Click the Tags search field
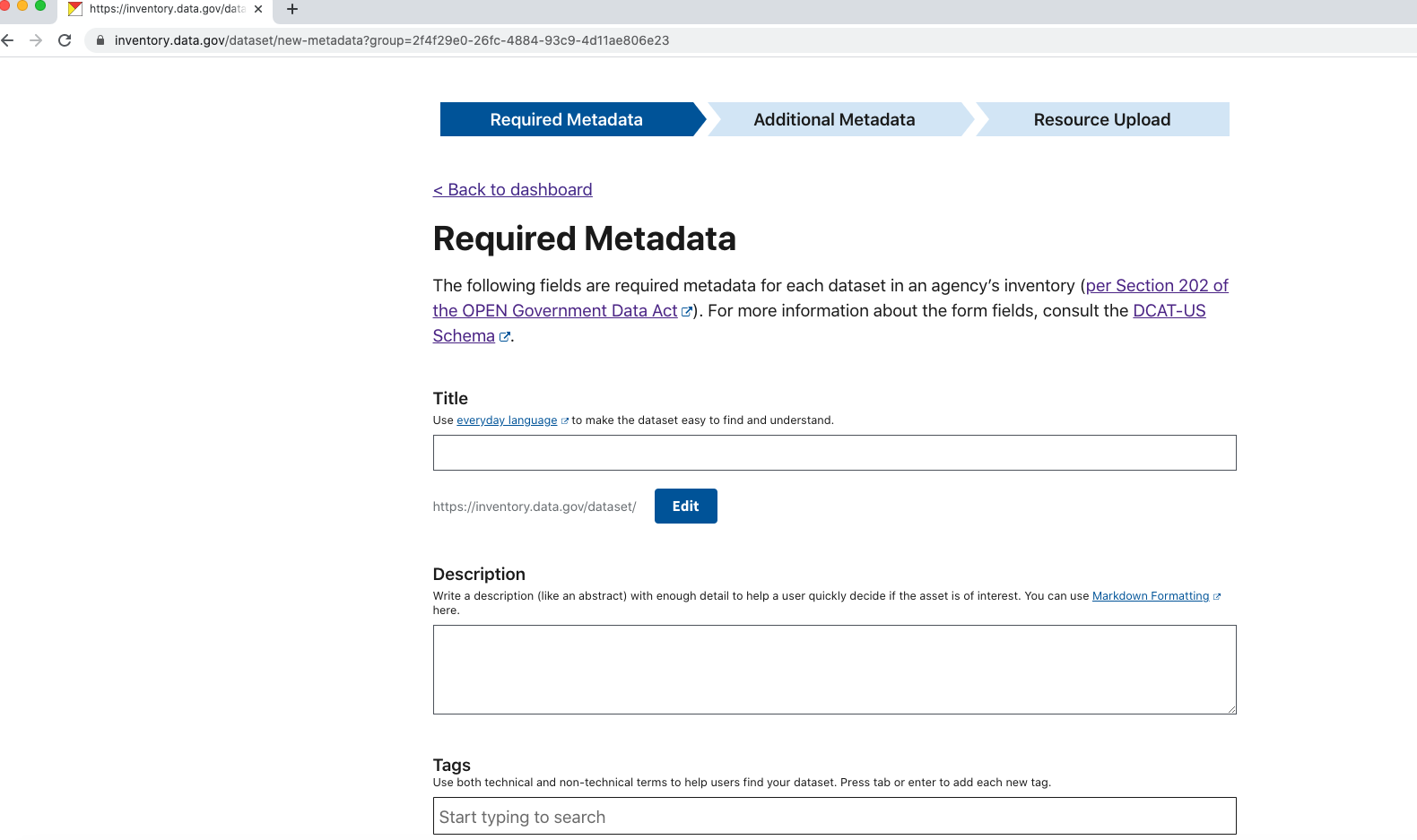Screen dimensions: 1417x840 pos(834,816)
